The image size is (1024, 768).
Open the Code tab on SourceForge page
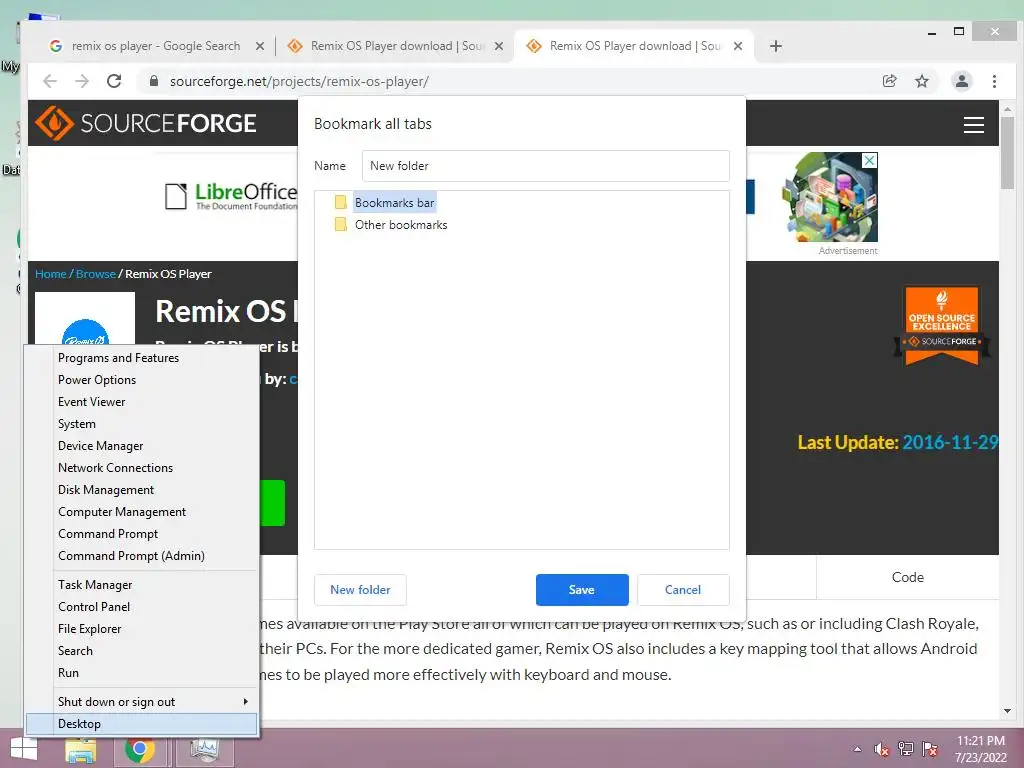pos(908,577)
